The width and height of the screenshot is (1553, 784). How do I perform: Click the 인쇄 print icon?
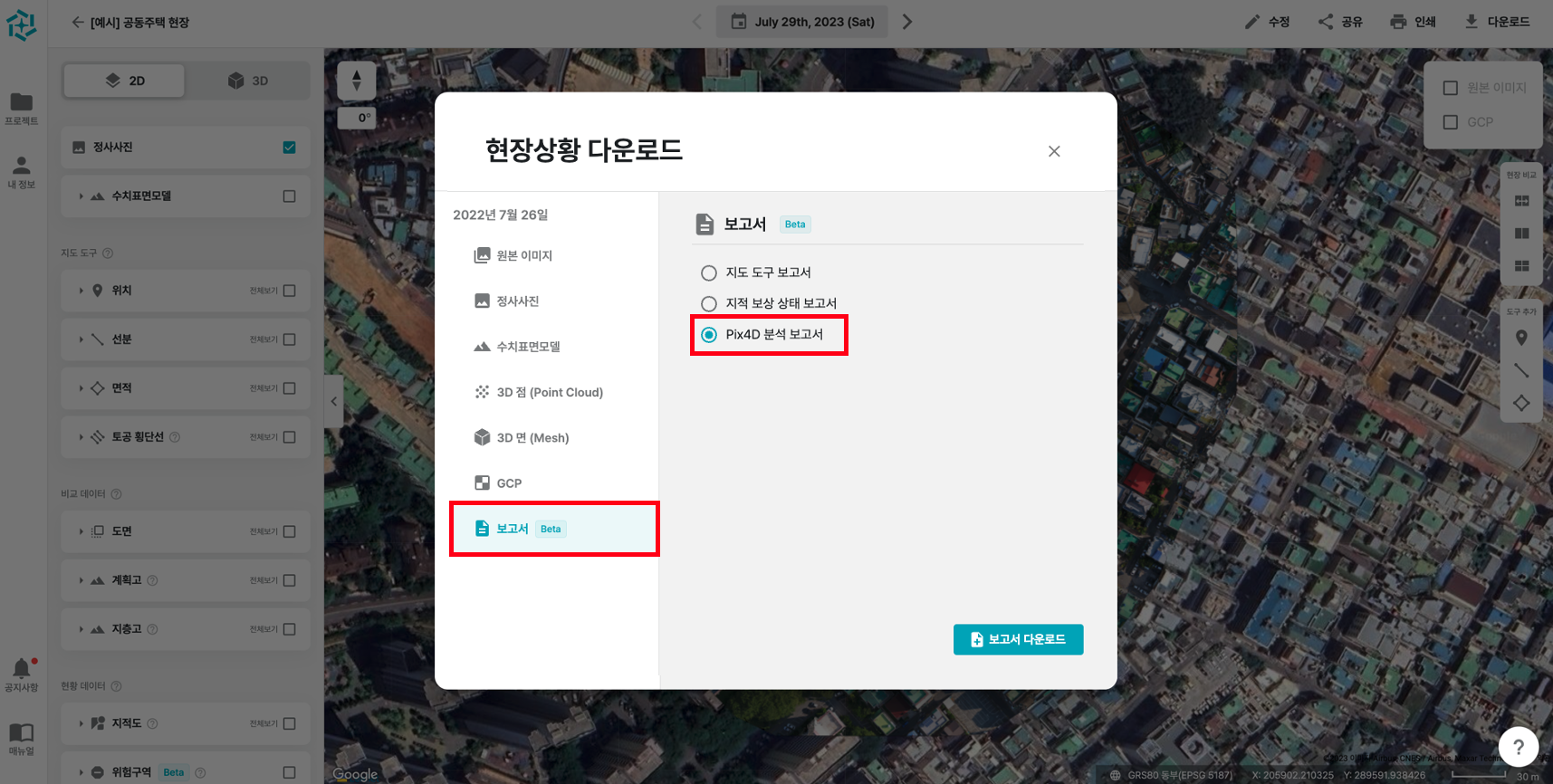click(1398, 22)
